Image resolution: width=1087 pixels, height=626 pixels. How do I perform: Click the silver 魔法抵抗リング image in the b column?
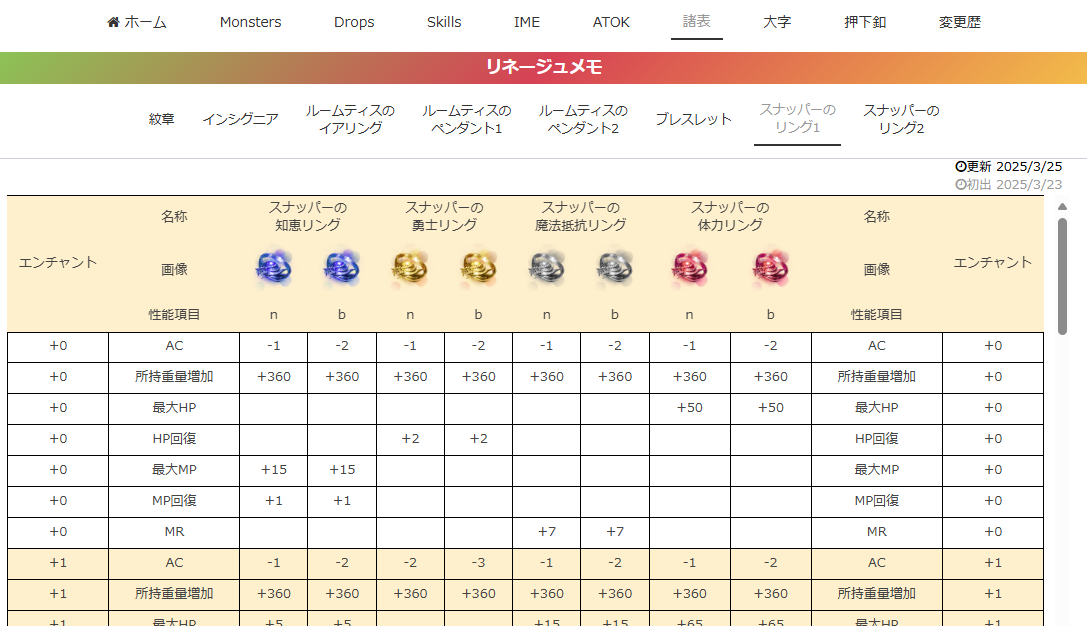pyautogui.click(x=614, y=268)
